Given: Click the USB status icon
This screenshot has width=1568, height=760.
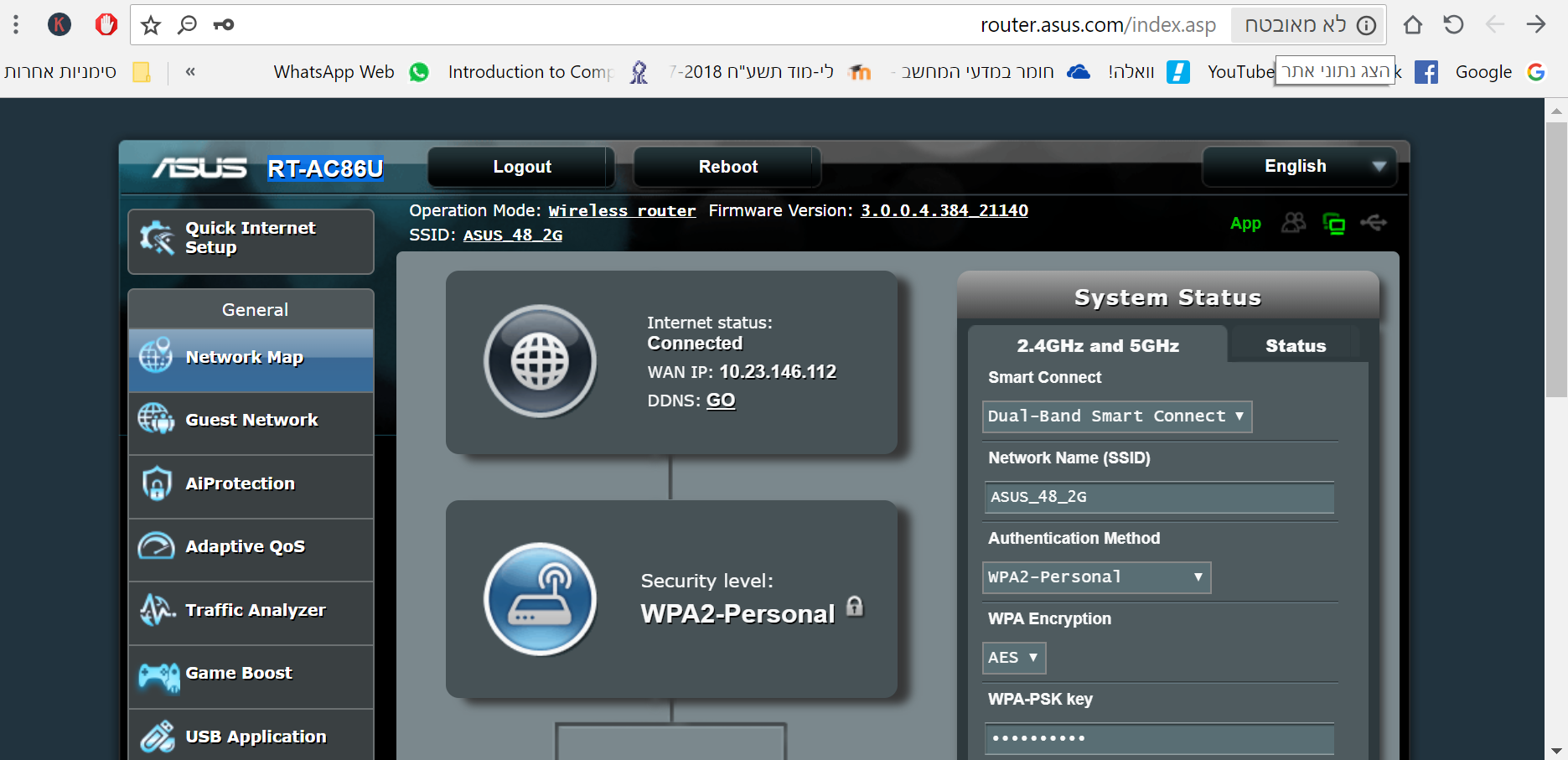Looking at the screenshot, I should click(1374, 223).
